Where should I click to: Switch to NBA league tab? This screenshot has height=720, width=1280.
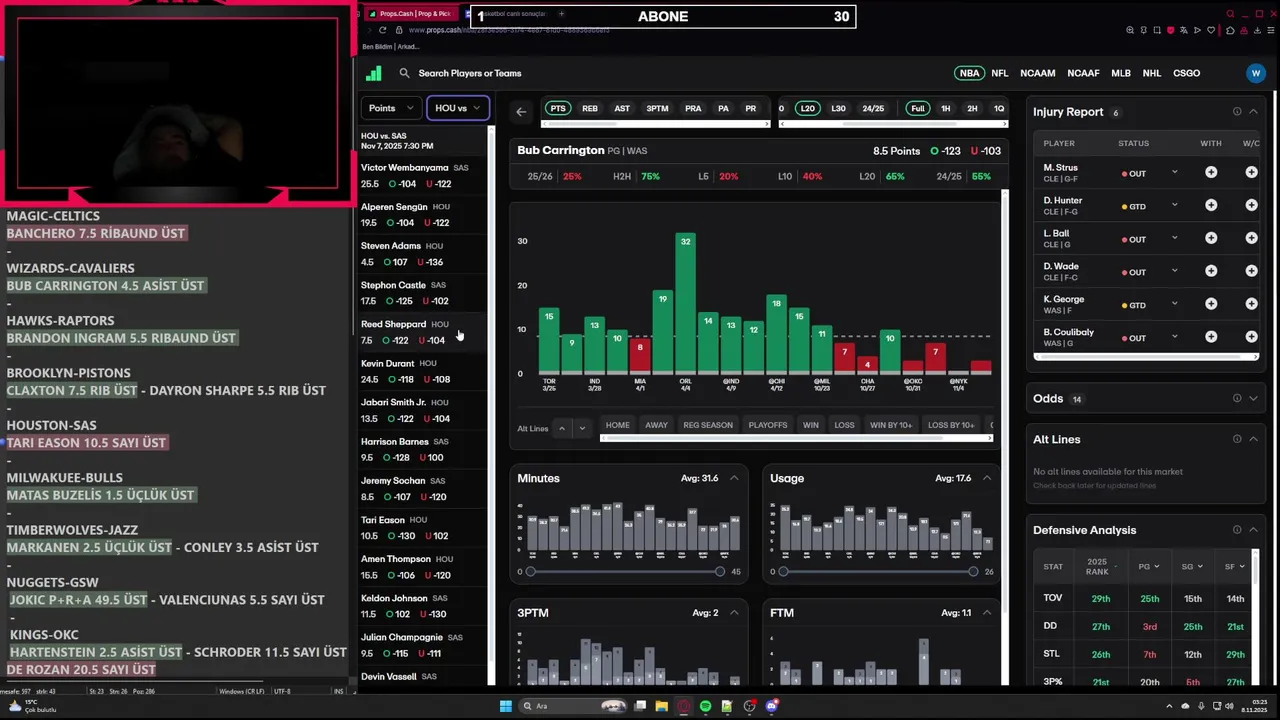(x=969, y=73)
